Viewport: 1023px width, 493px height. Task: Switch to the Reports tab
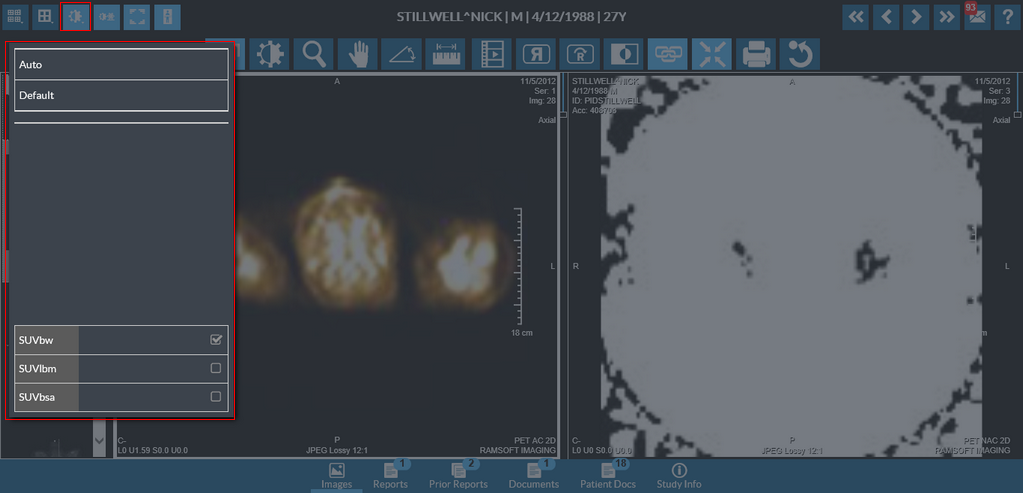tap(390, 476)
